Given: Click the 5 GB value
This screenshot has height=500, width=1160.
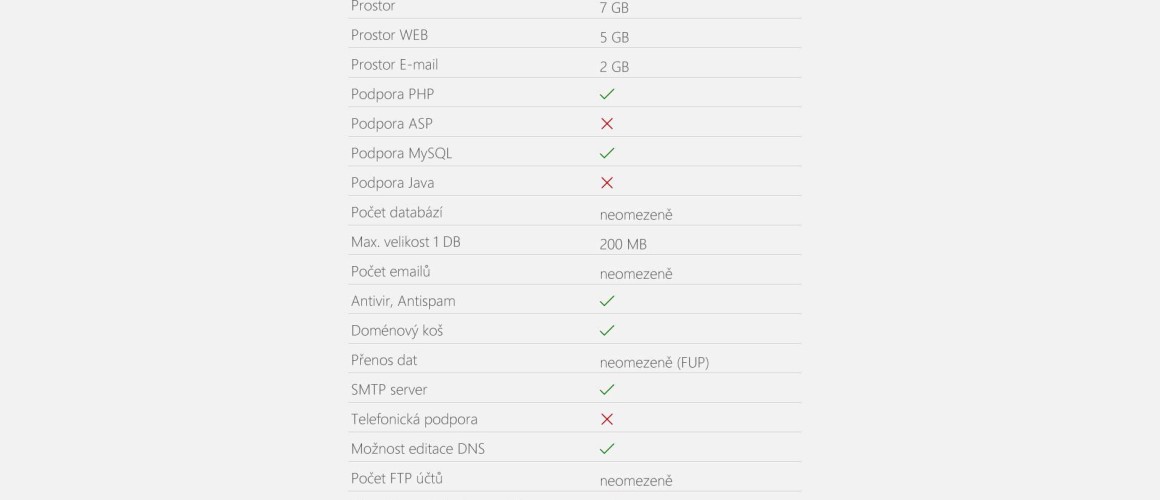Looking at the screenshot, I should [x=614, y=37].
